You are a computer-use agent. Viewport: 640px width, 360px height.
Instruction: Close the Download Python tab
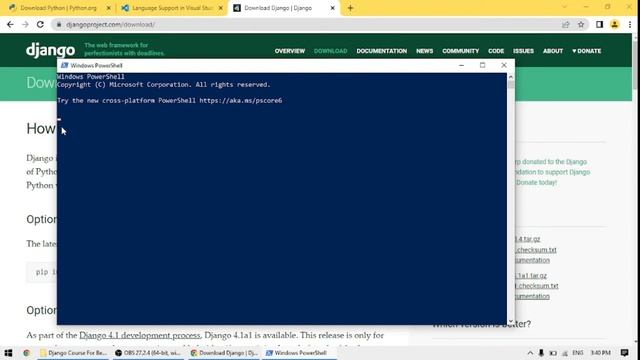click(x=108, y=8)
